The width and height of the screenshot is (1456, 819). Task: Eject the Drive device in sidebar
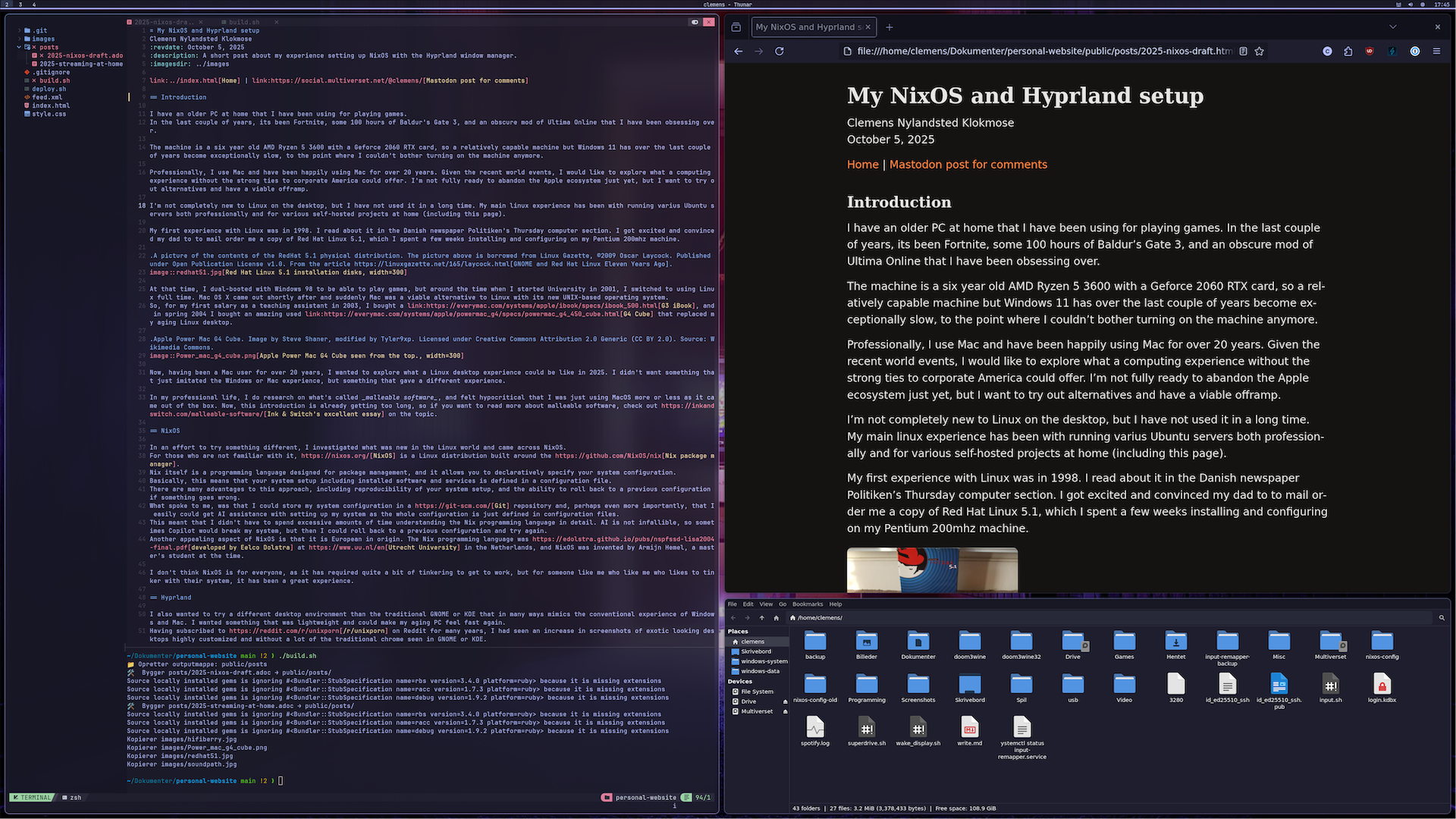[785, 702]
